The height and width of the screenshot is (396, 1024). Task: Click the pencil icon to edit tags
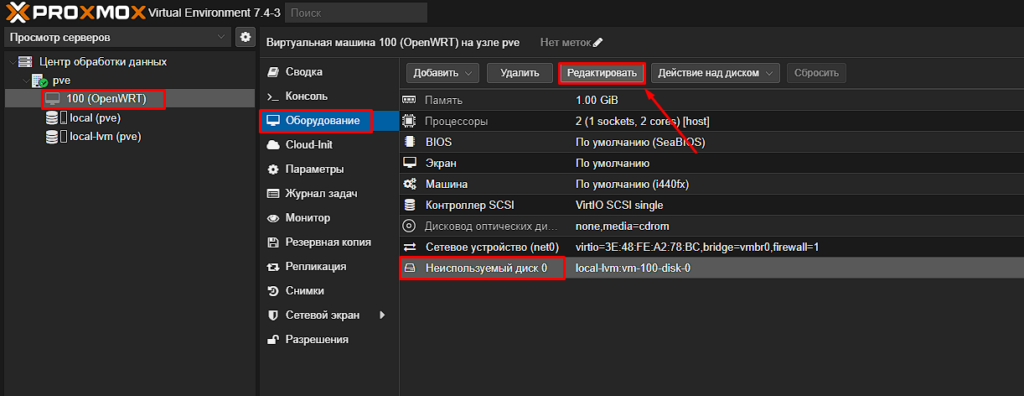coord(598,42)
